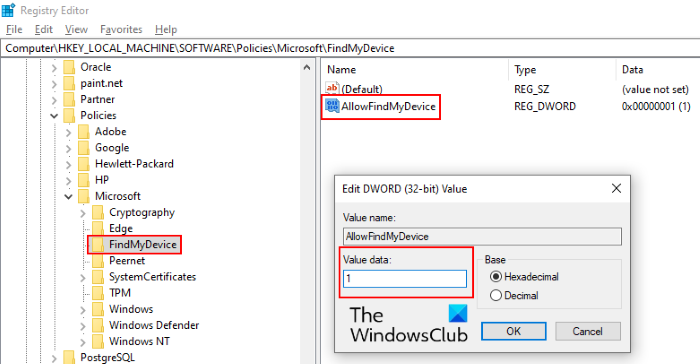Select the (Default) value name
Screen dimensions: 700x364
362,89
